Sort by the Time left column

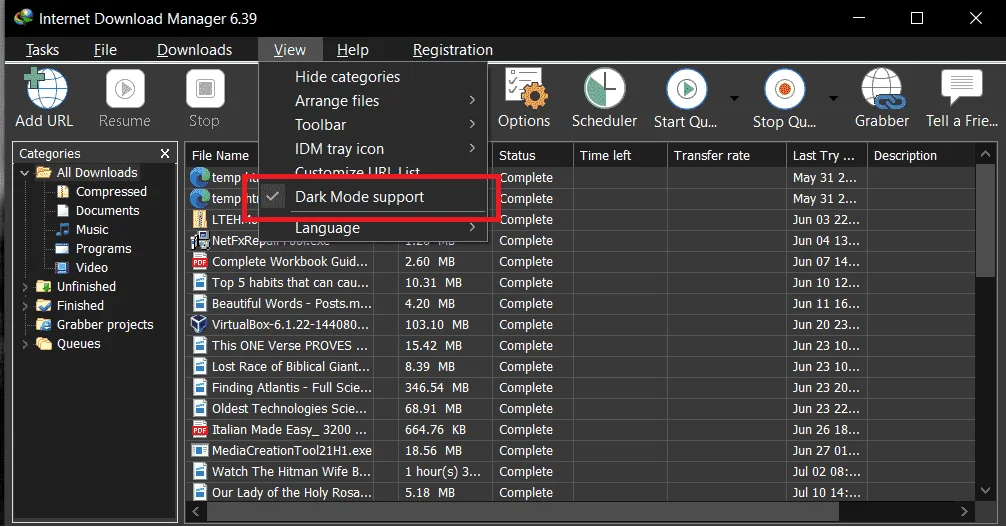pos(620,155)
